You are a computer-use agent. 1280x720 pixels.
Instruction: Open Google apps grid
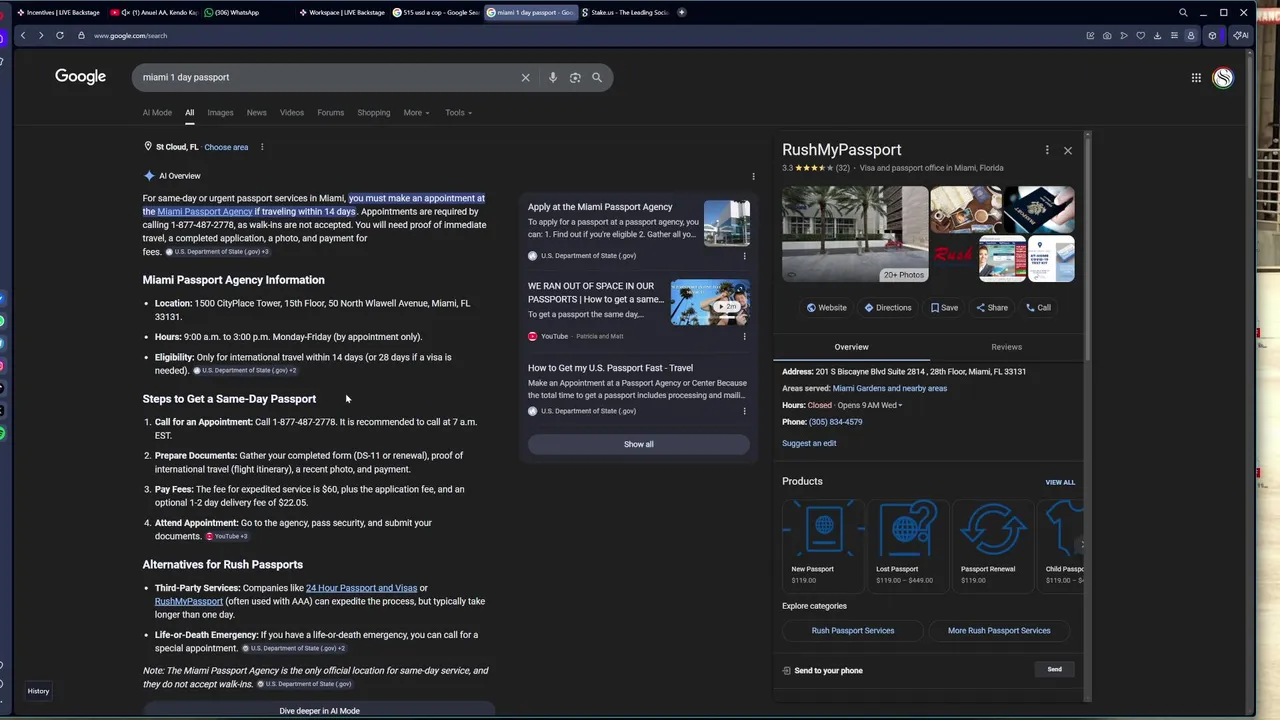pyautogui.click(x=1196, y=77)
